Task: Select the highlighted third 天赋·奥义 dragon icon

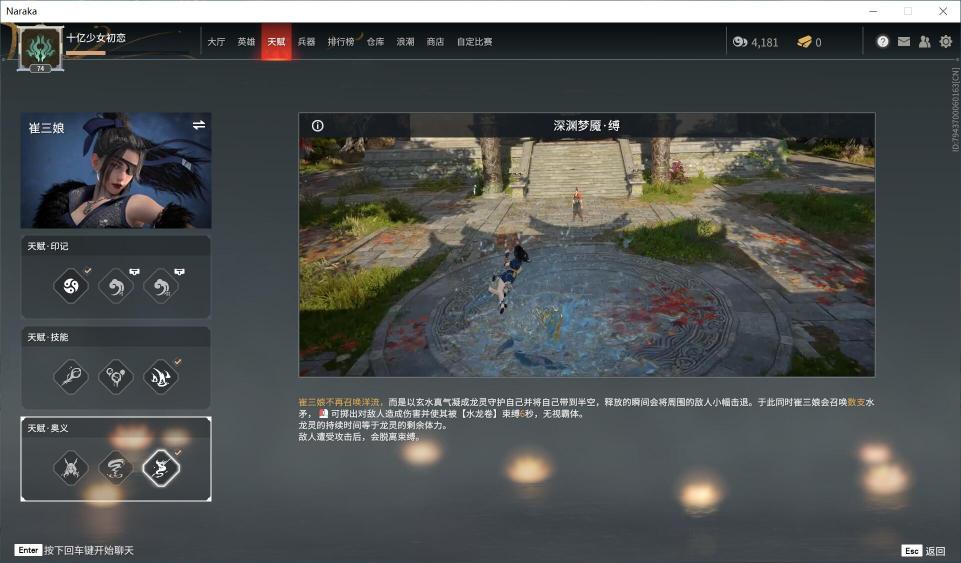Action: tap(161, 468)
